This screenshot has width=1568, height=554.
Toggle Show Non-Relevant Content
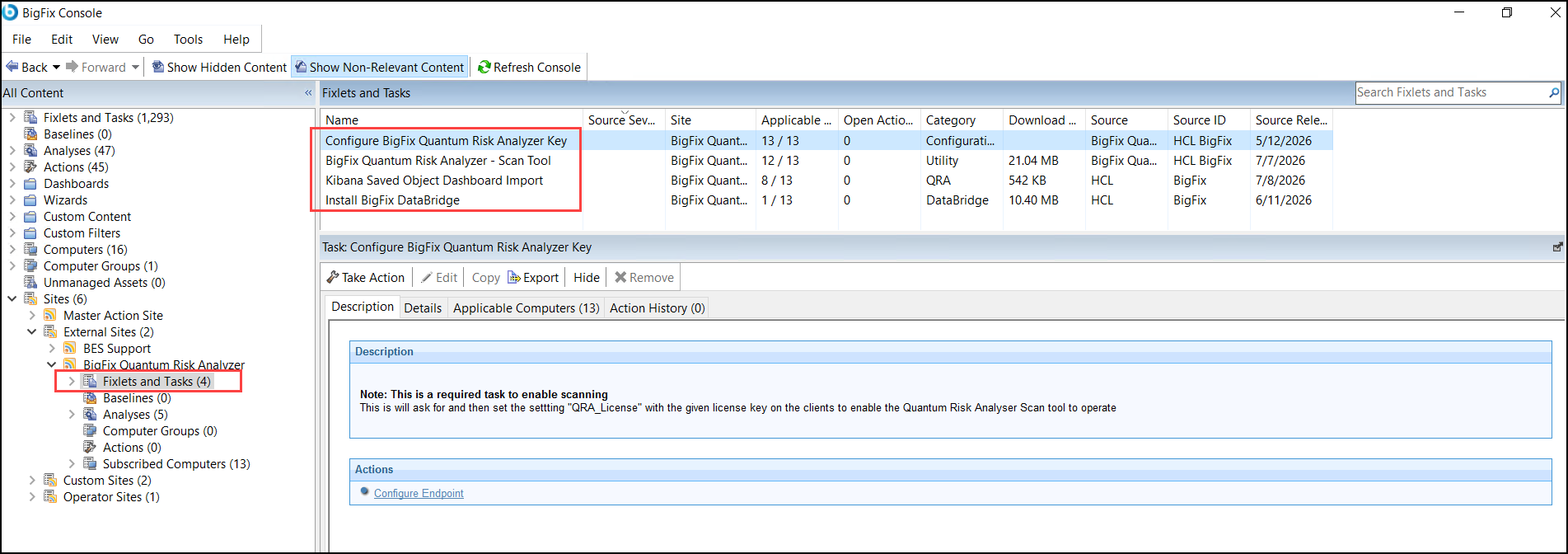click(x=380, y=68)
